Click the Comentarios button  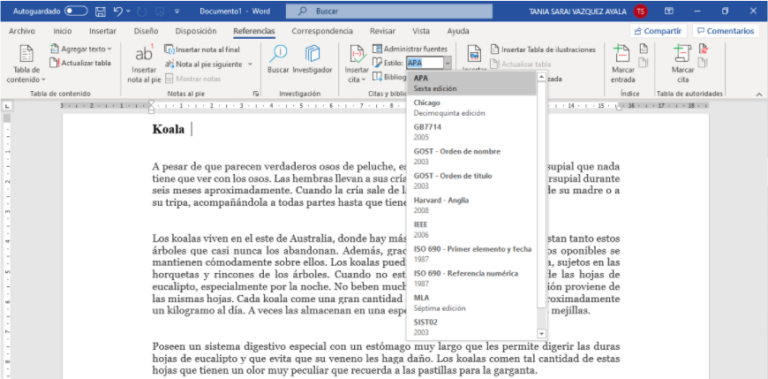pyautogui.click(x=726, y=31)
